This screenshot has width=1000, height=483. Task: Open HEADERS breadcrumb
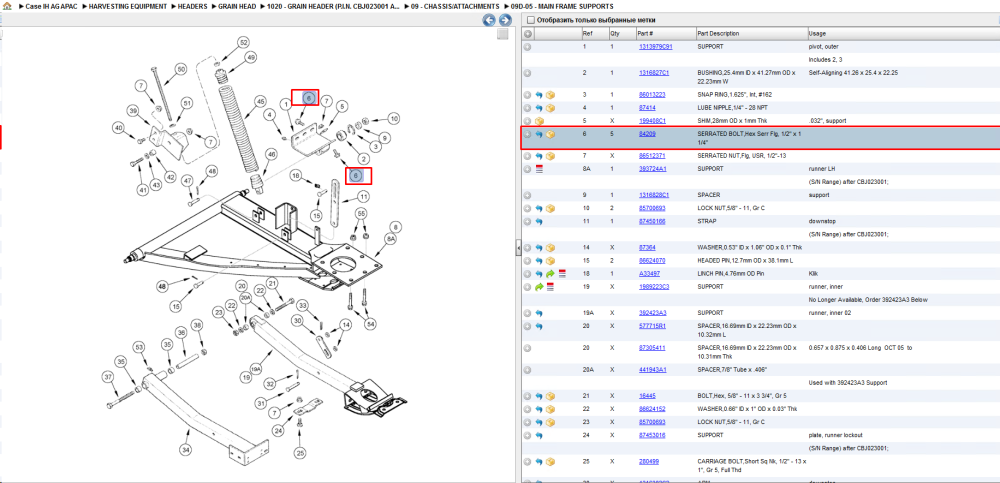[191, 6]
